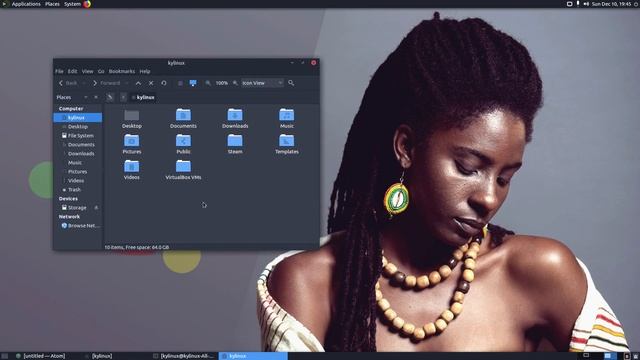This screenshot has width=640, height=360.
Task: Open the Computer toolbar icon
Action: [x=193, y=83]
